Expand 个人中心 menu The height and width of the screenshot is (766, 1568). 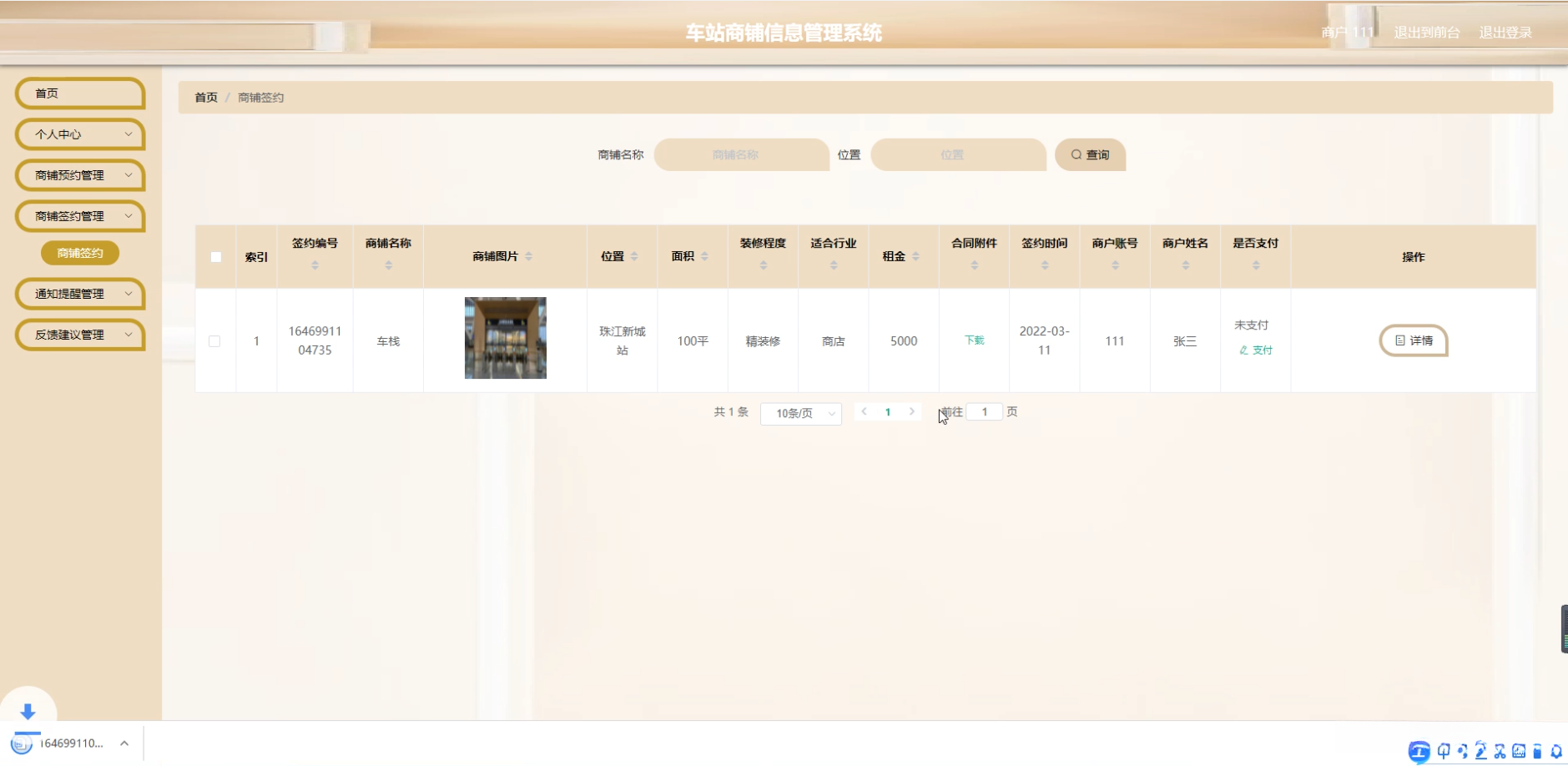pos(80,134)
